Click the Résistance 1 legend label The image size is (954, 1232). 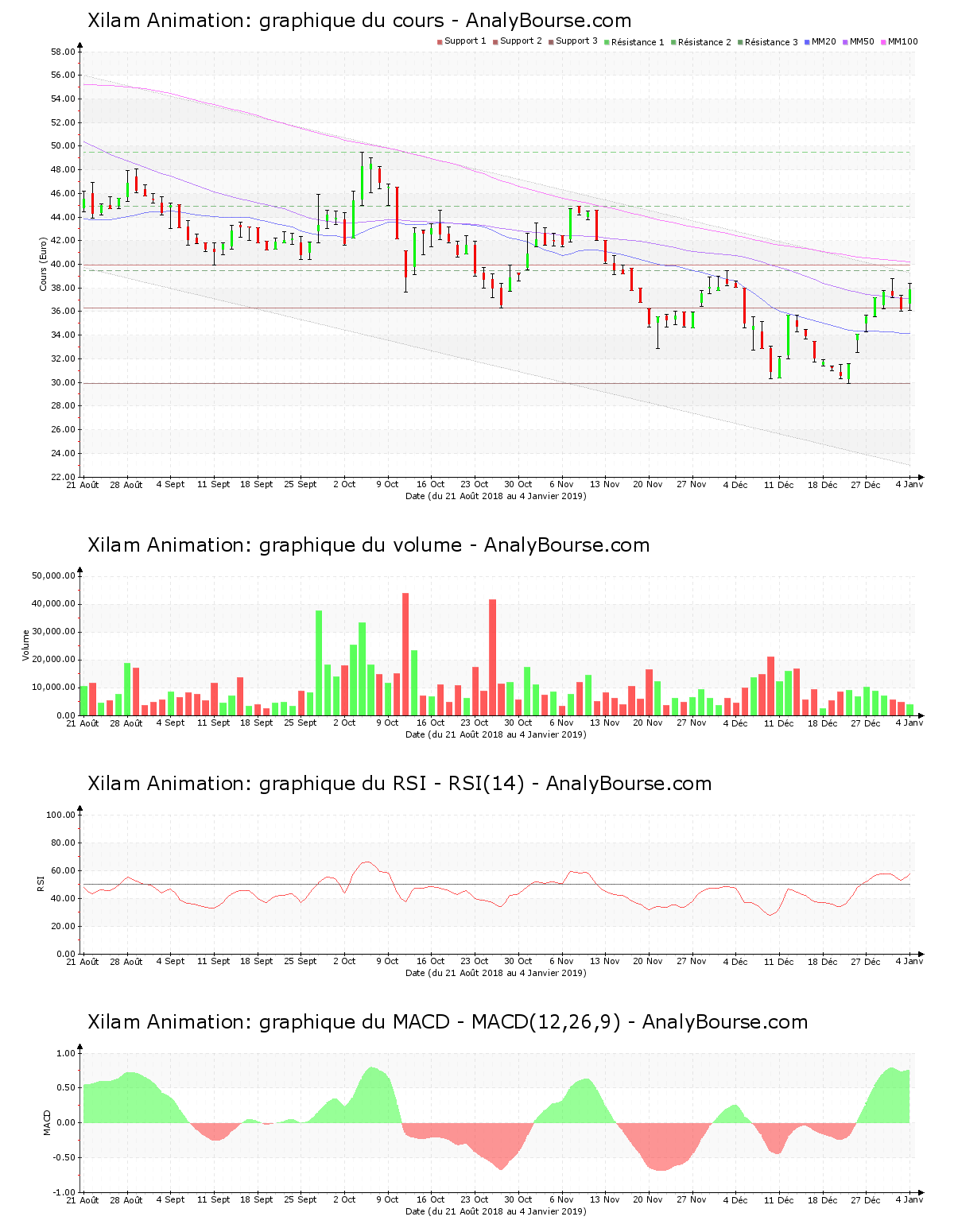click(x=638, y=42)
